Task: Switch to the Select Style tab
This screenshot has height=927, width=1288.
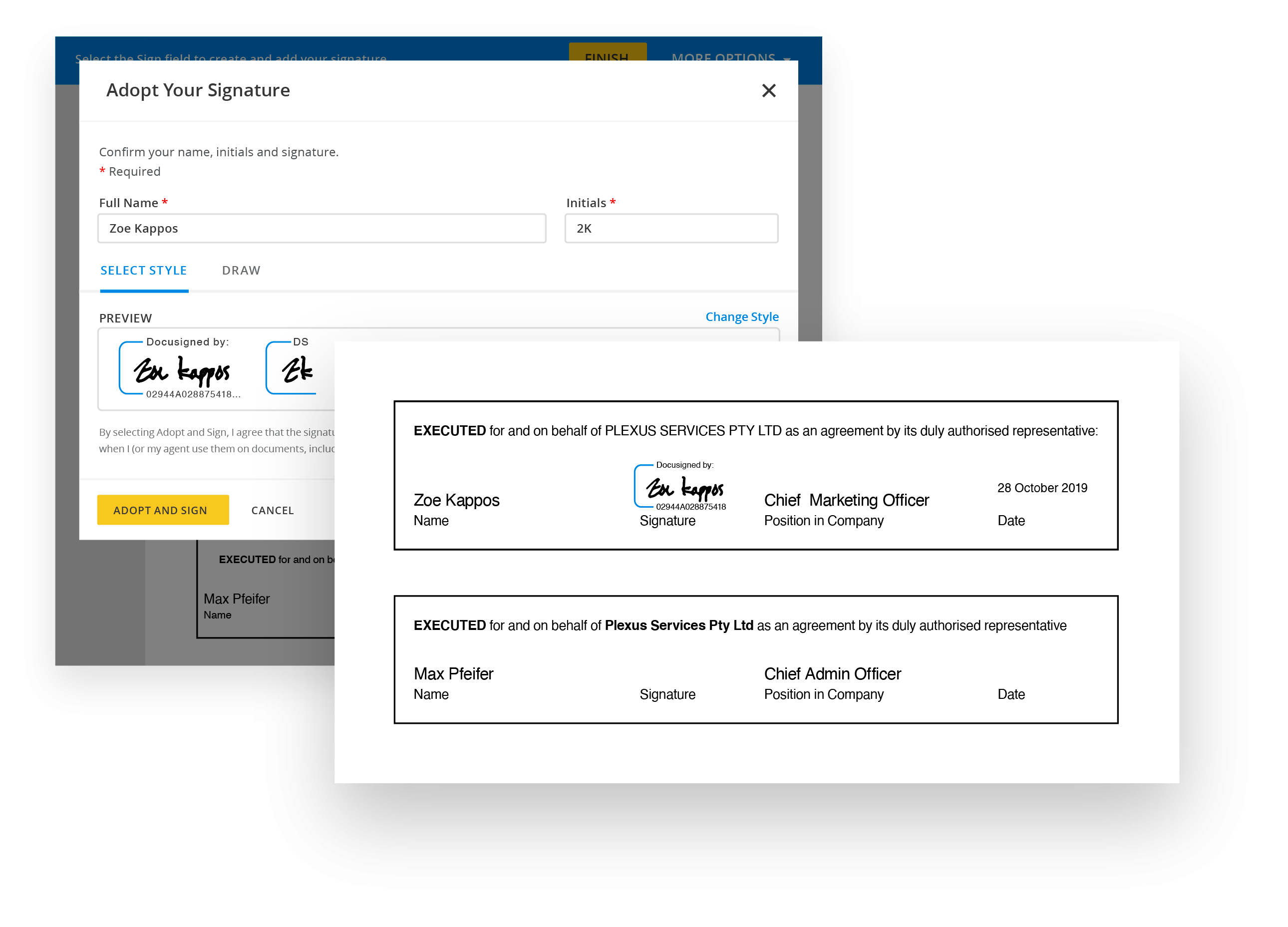Action: 144,271
